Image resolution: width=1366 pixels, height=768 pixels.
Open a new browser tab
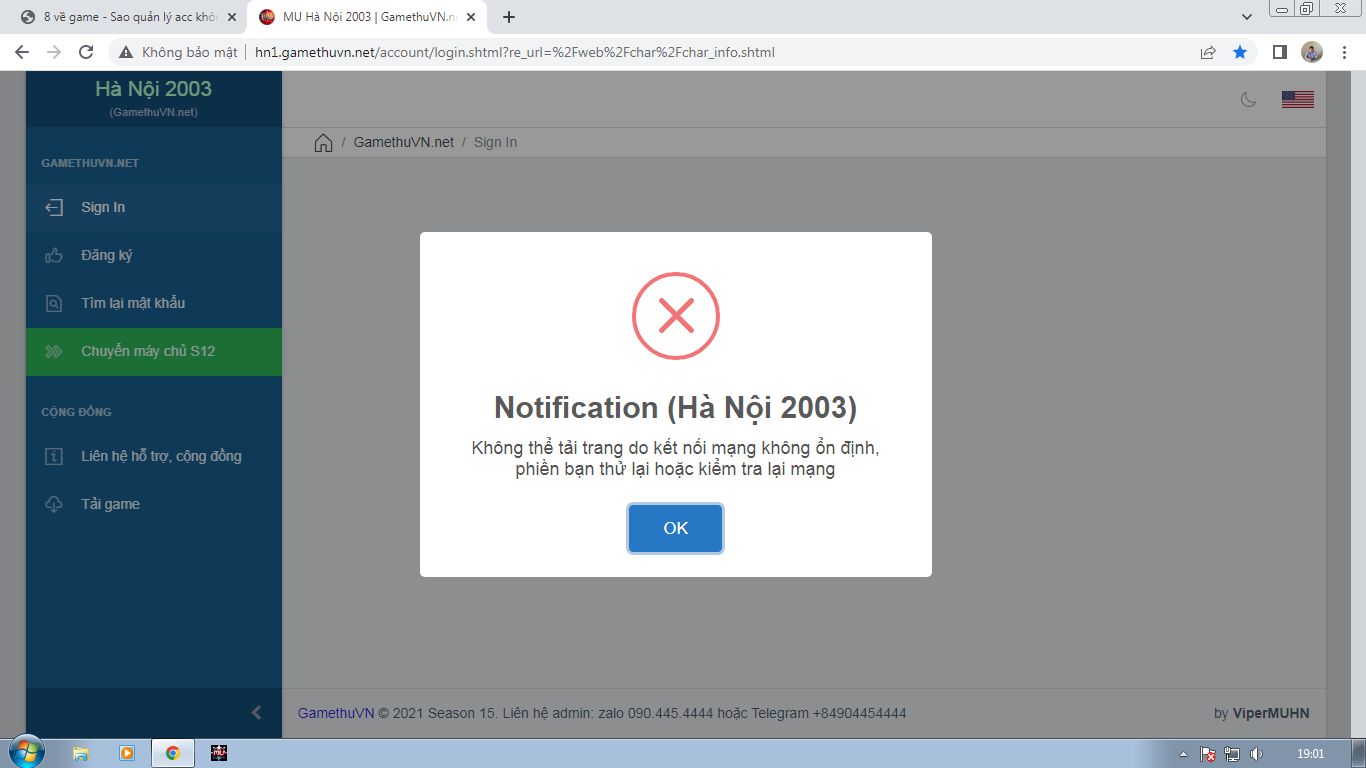[509, 17]
